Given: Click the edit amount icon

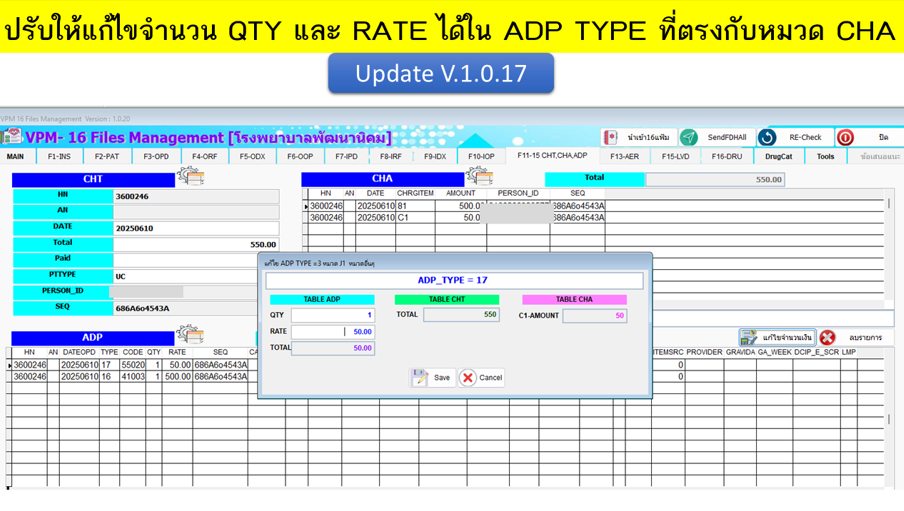Looking at the screenshot, I should pyautogui.click(x=748, y=337).
